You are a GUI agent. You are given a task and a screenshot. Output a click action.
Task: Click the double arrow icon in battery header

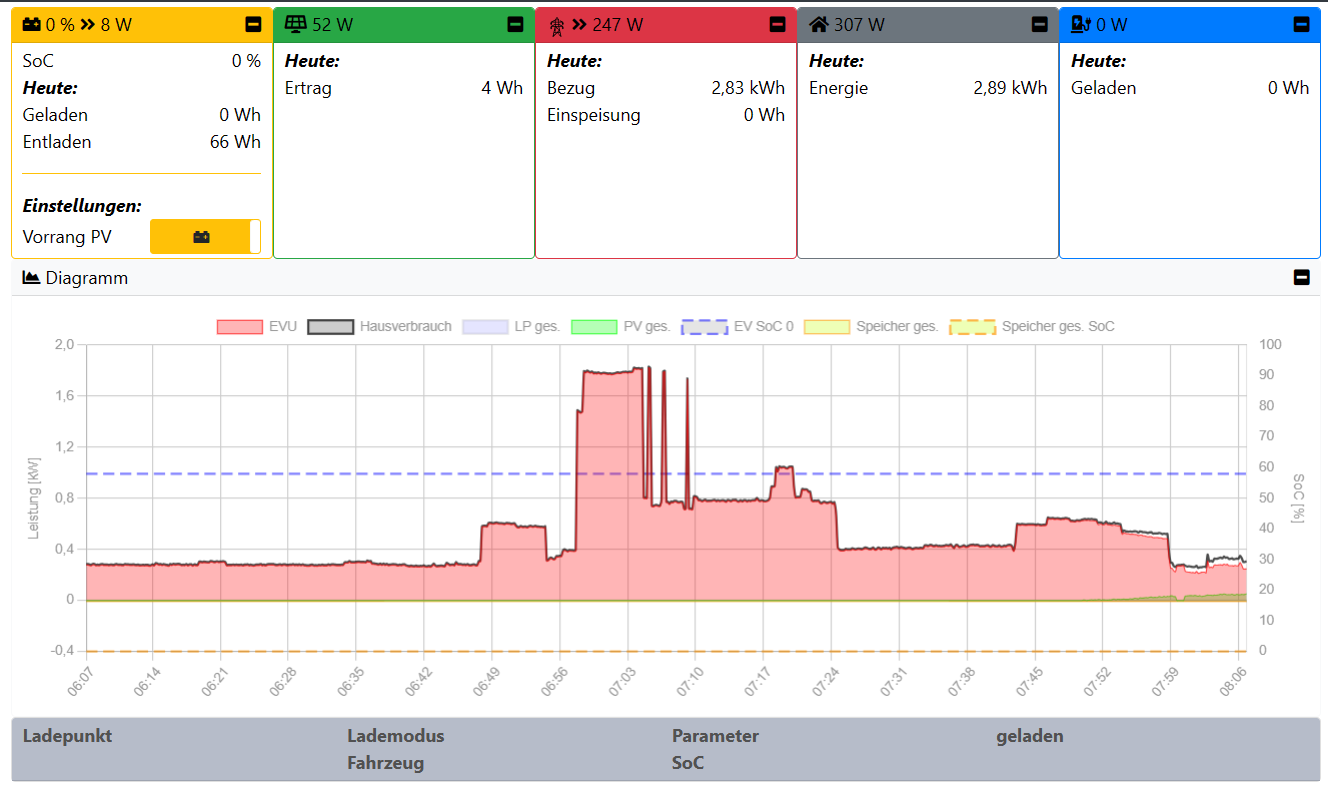pyautogui.click(x=87, y=25)
